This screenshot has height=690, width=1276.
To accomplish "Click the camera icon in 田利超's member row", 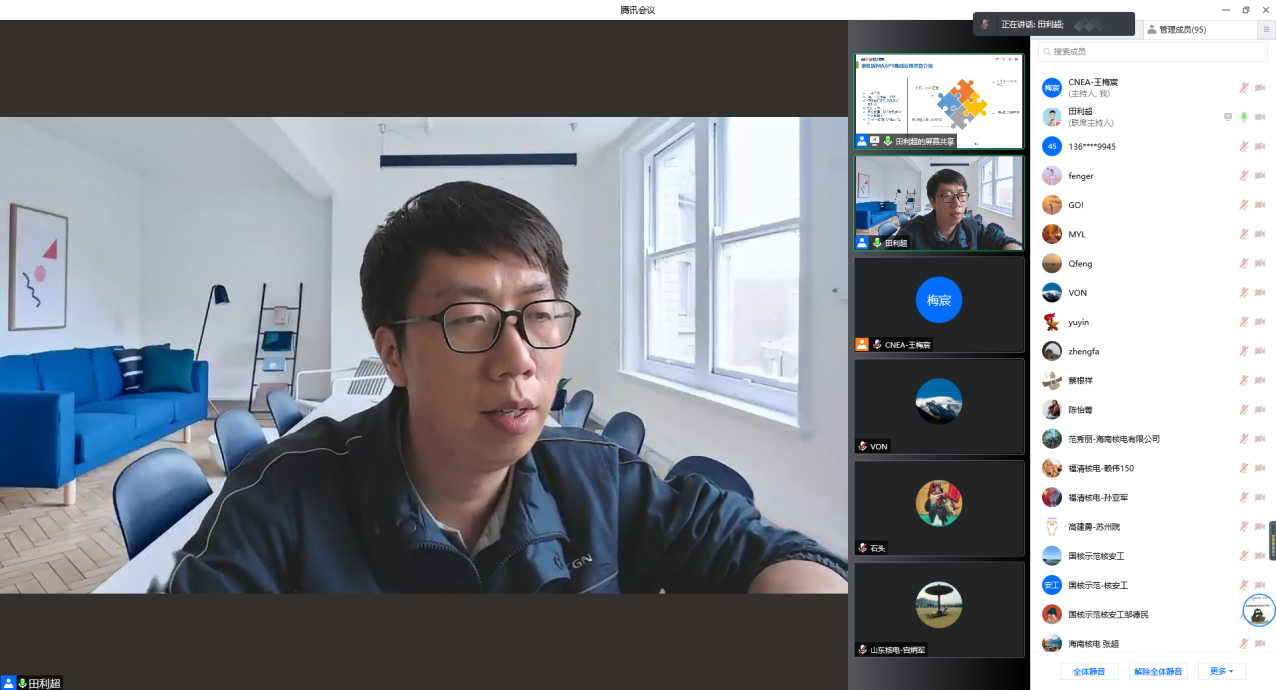I will click(1260, 117).
